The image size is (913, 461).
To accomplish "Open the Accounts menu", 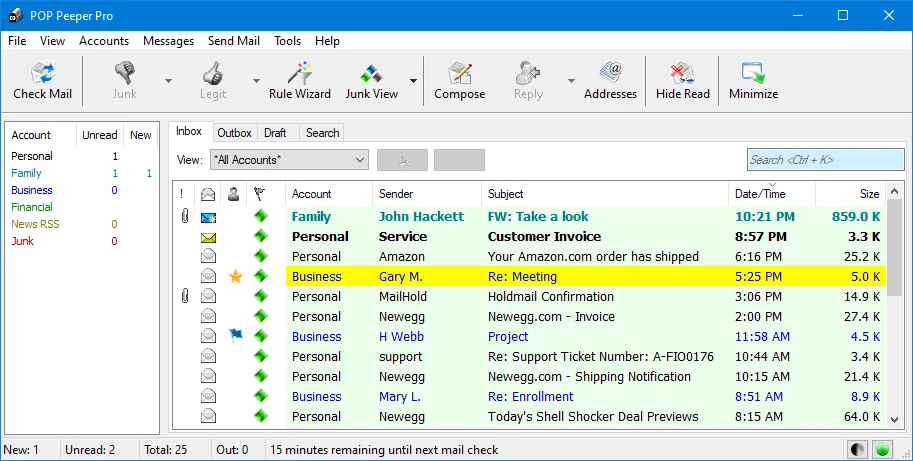I will click(x=104, y=41).
